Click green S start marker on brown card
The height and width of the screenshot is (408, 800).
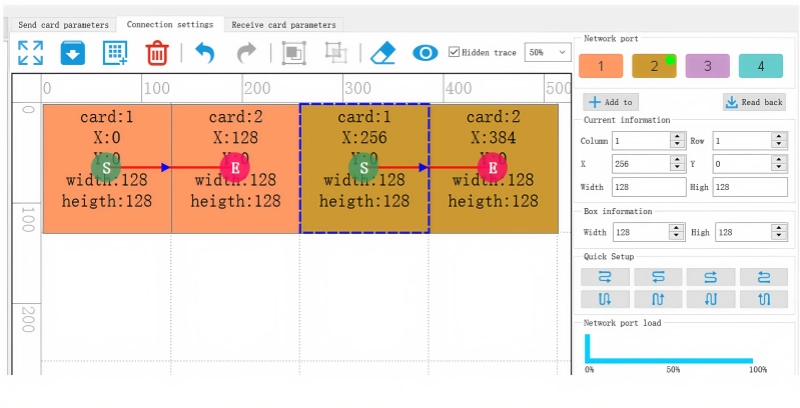coord(364,167)
